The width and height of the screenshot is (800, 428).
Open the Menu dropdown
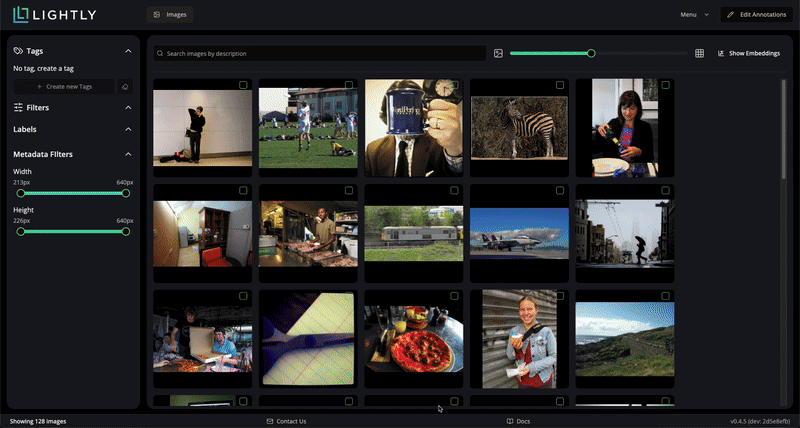694,15
